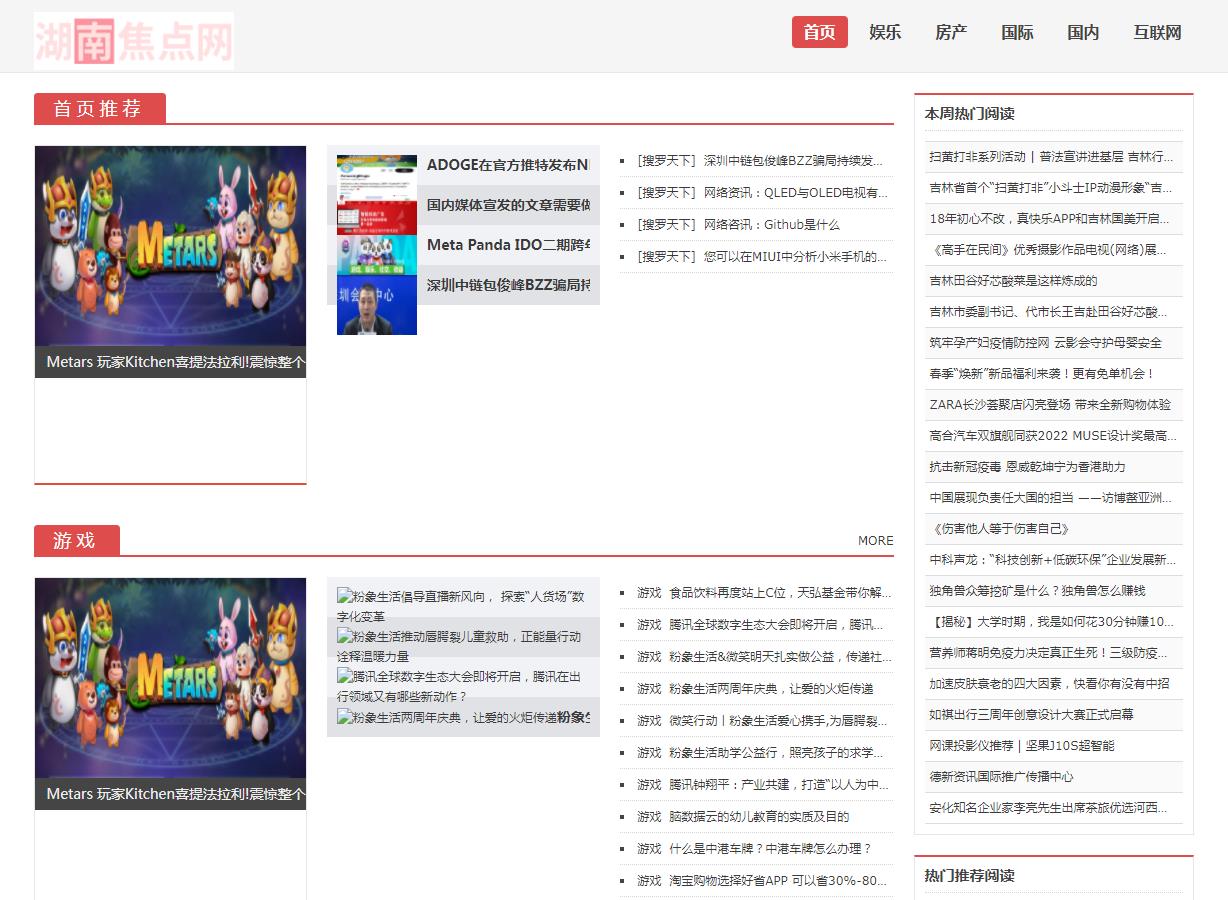The image size is (1228, 900).
Task: Read ADOGE在官方推特发布 headline
Action: 508,165
